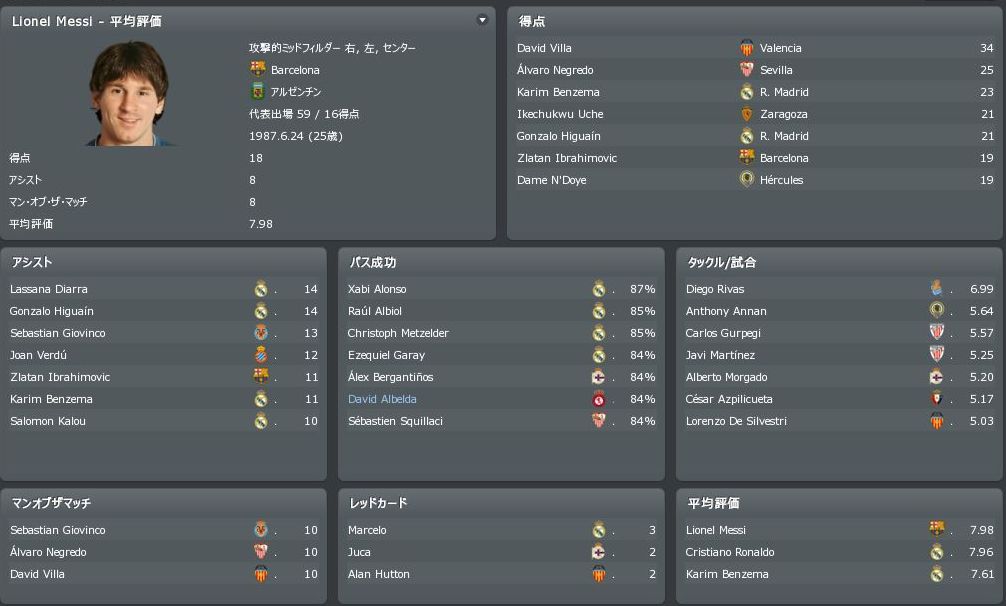Click the Espanyol crest next to Joan Verdú
Image resolution: width=1006 pixels, height=606 pixels.
pos(261,355)
